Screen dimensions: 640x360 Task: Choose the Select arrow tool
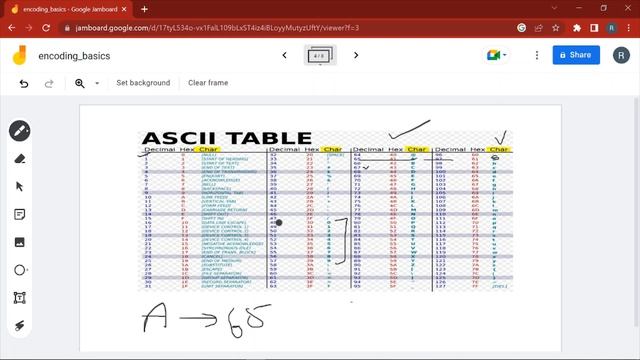pyautogui.click(x=20, y=187)
